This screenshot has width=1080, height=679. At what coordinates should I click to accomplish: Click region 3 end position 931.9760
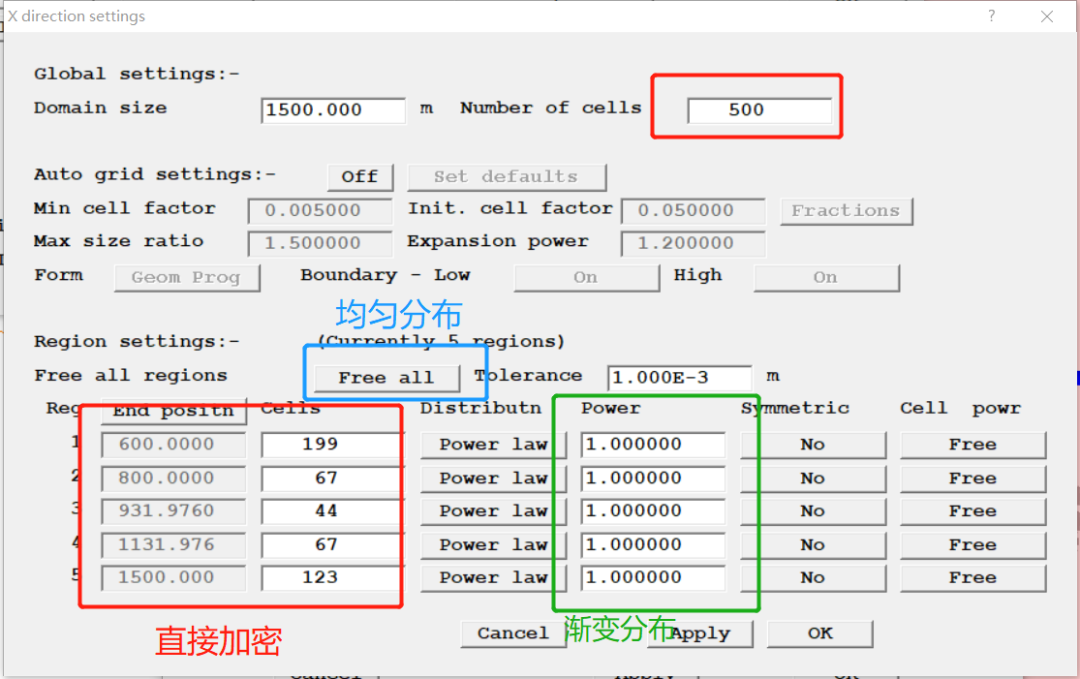pos(174,512)
